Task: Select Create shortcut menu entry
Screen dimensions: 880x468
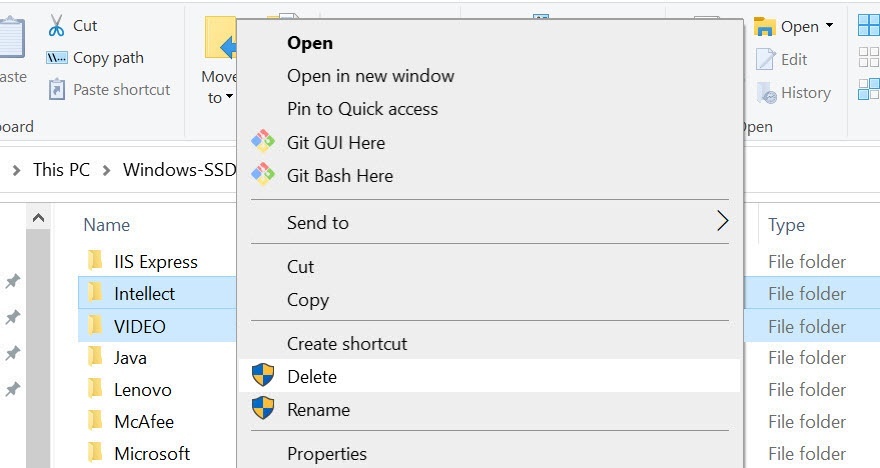Action: (x=347, y=343)
